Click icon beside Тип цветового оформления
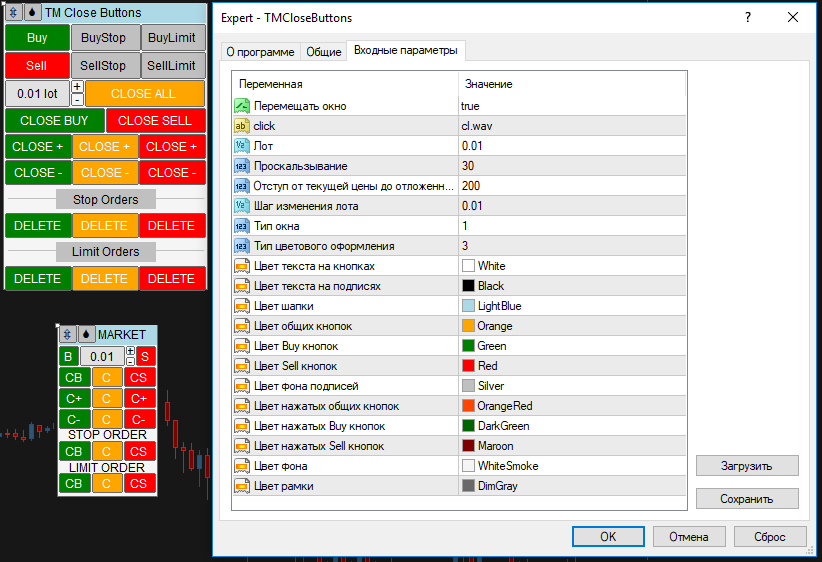Image resolution: width=822 pixels, height=562 pixels. click(x=241, y=246)
